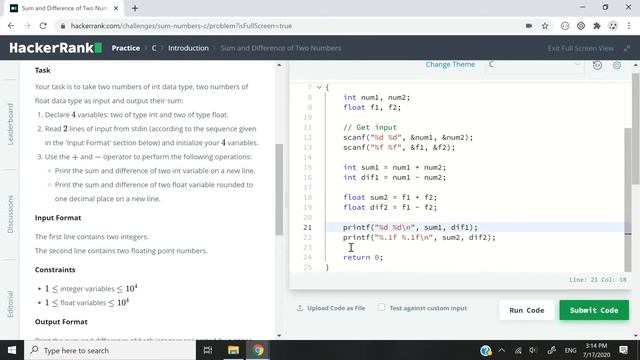Click the exit full screen arrows icon
The width and height of the screenshot is (640, 360).
pyautogui.click(x=627, y=48)
